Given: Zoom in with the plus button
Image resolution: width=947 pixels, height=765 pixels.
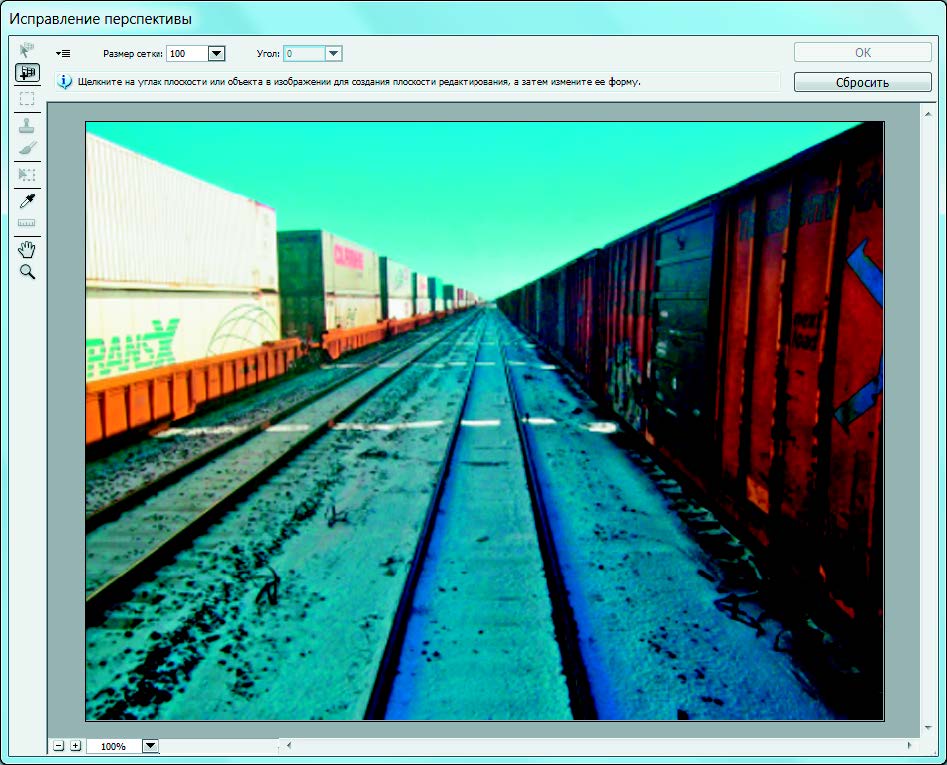Looking at the screenshot, I should tap(75, 746).
